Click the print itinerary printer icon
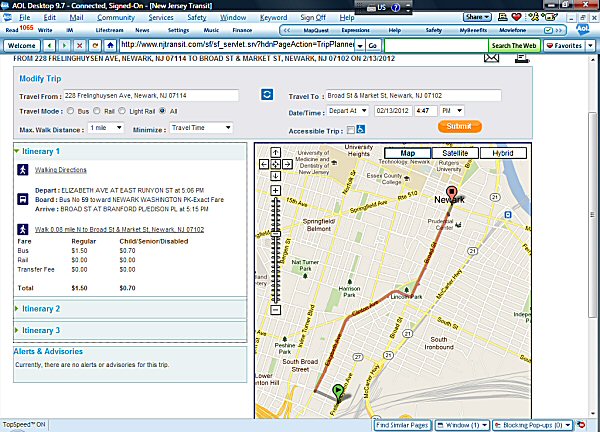The height and width of the screenshot is (432, 600). tap(522, 58)
